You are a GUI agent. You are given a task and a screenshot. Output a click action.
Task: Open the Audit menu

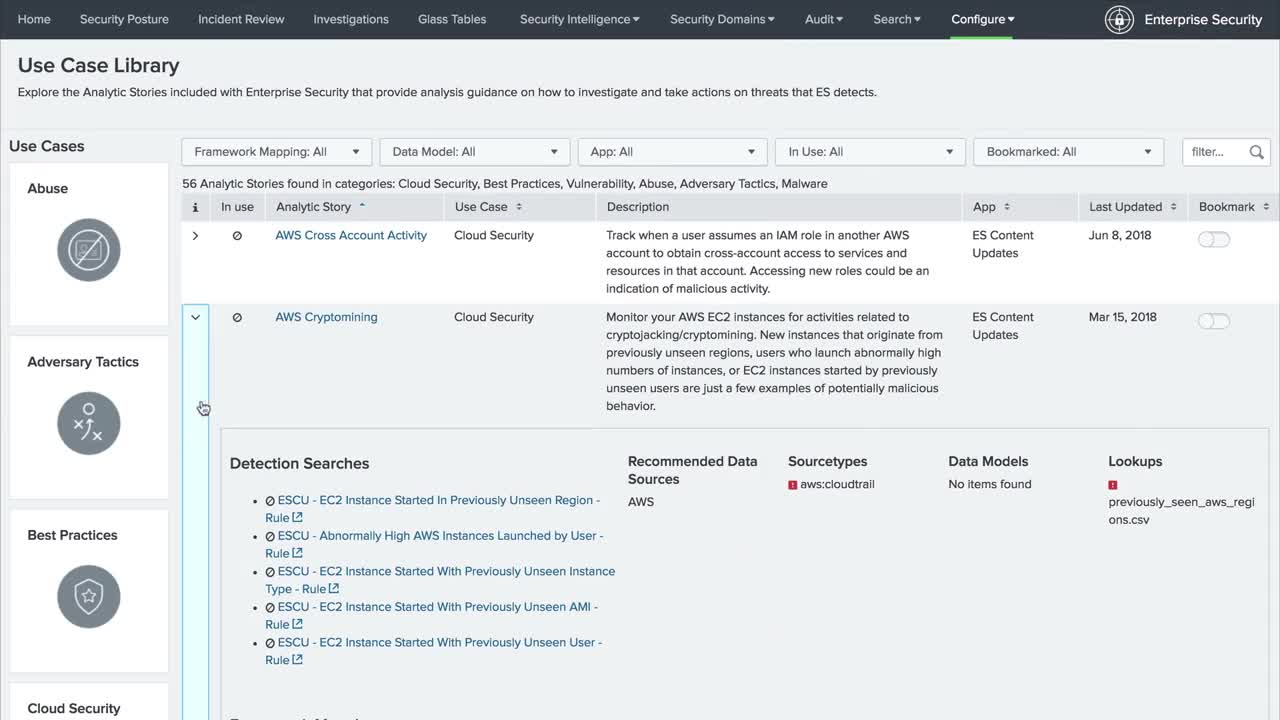(x=824, y=19)
